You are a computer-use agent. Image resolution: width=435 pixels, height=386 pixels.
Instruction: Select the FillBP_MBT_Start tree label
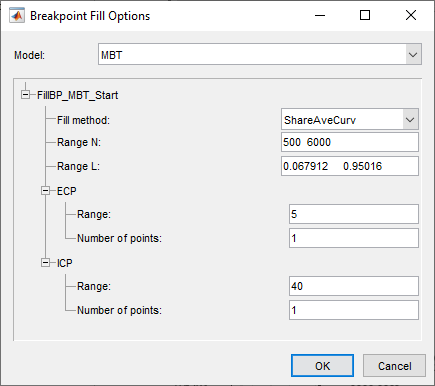click(x=77, y=95)
